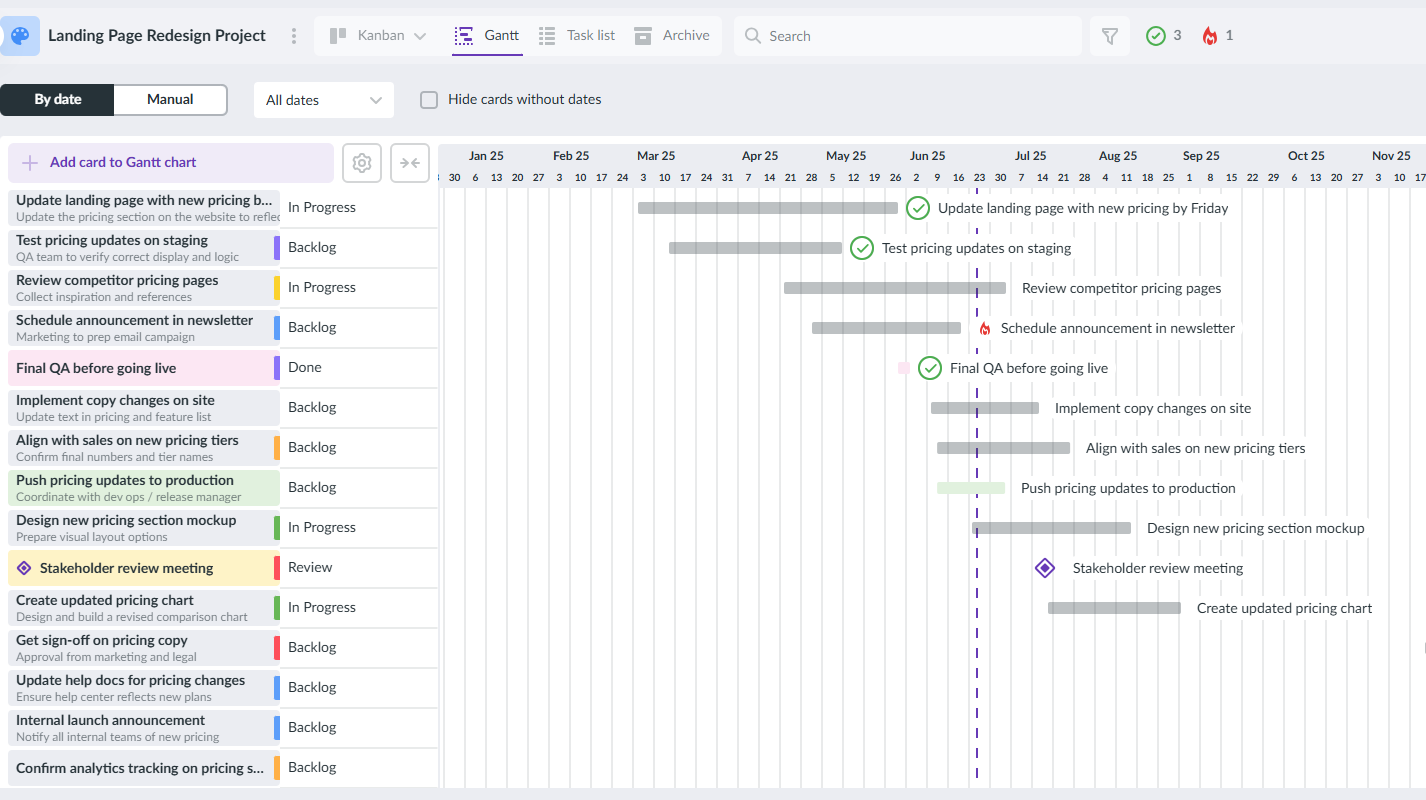Image resolution: width=1426 pixels, height=800 pixels.
Task: Select the Gantt tab
Action: coord(487,36)
